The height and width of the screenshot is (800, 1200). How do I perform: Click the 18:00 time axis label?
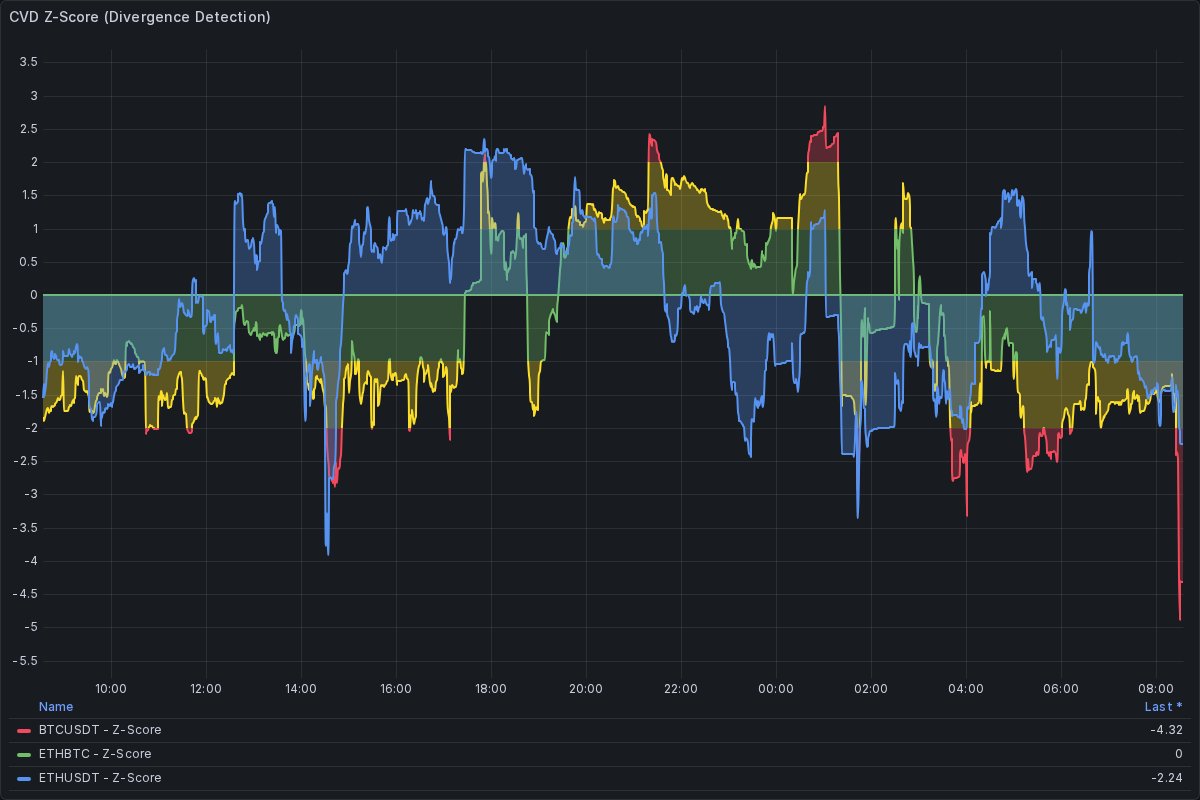(x=491, y=688)
